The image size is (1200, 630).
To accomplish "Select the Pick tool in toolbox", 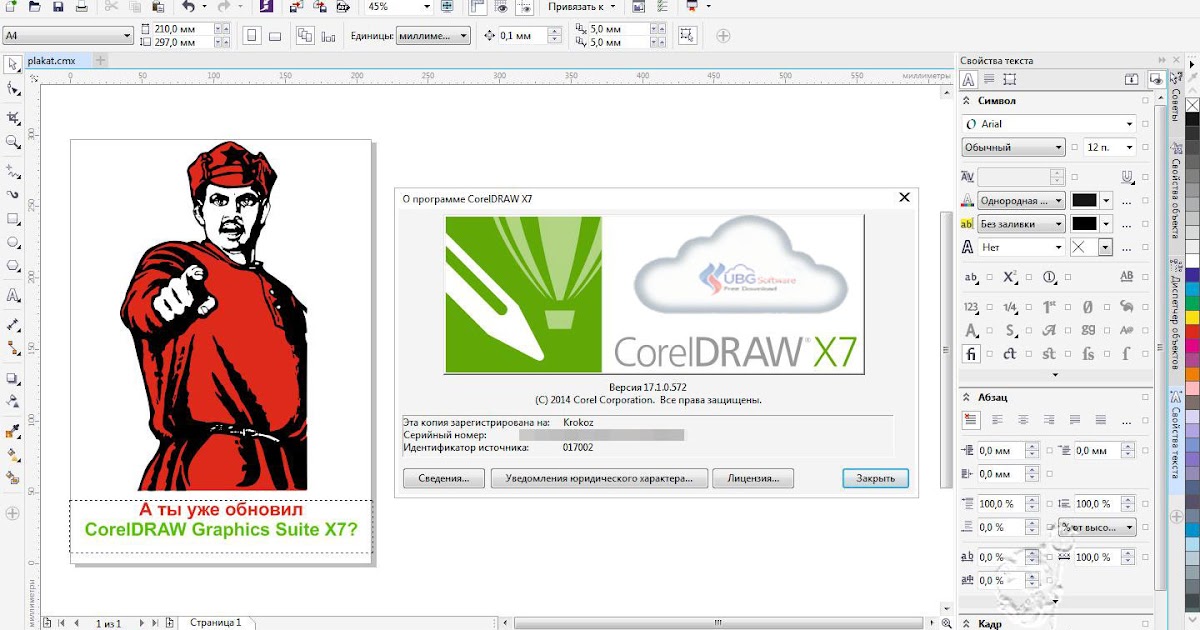I will point(13,64).
